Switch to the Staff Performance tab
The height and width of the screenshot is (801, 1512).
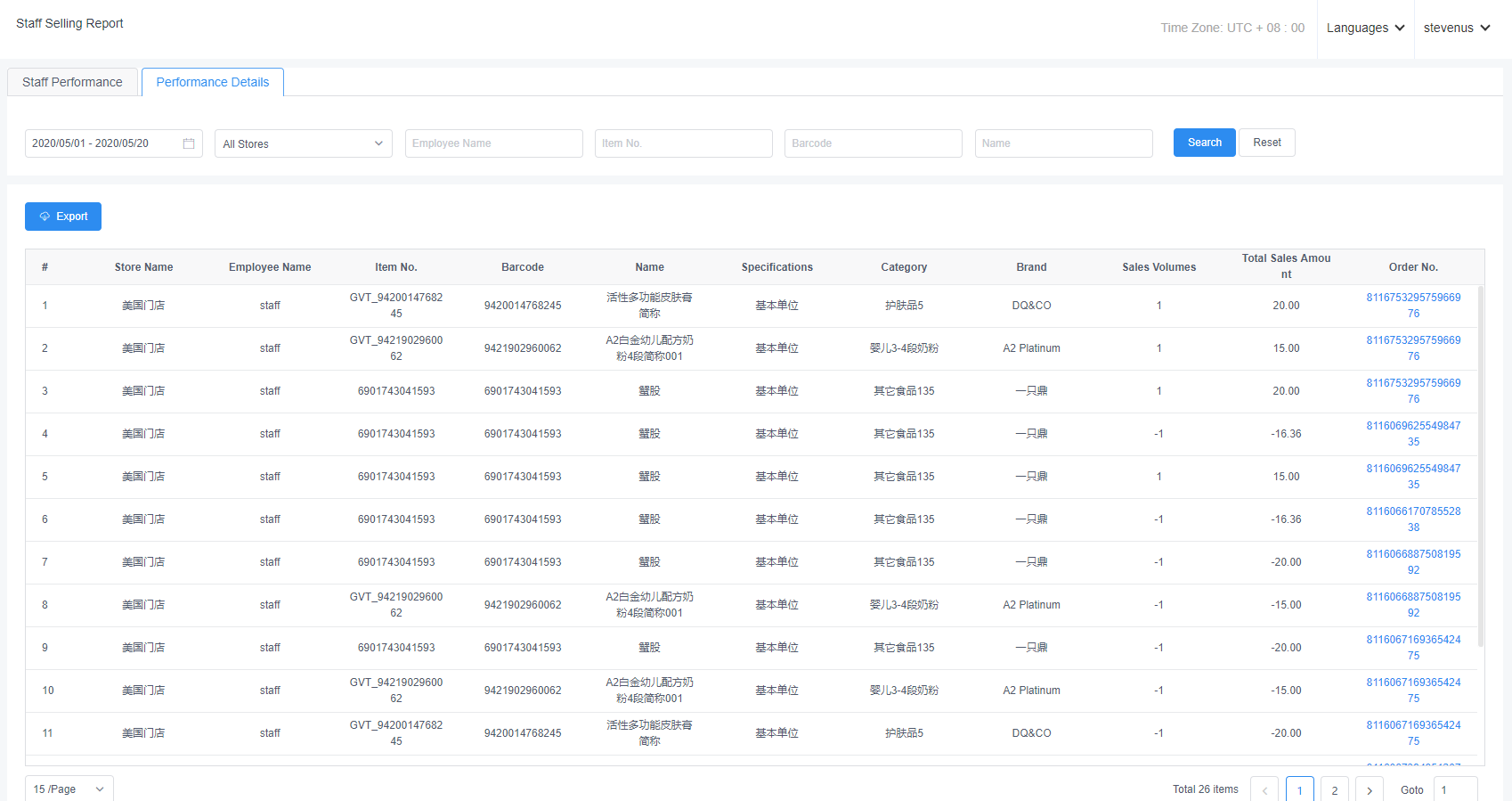click(72, 82)
